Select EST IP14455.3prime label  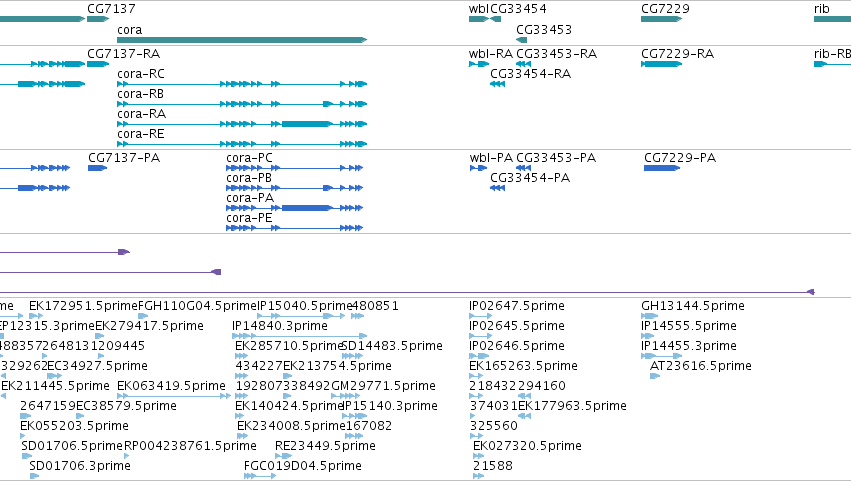coord(689,346)
